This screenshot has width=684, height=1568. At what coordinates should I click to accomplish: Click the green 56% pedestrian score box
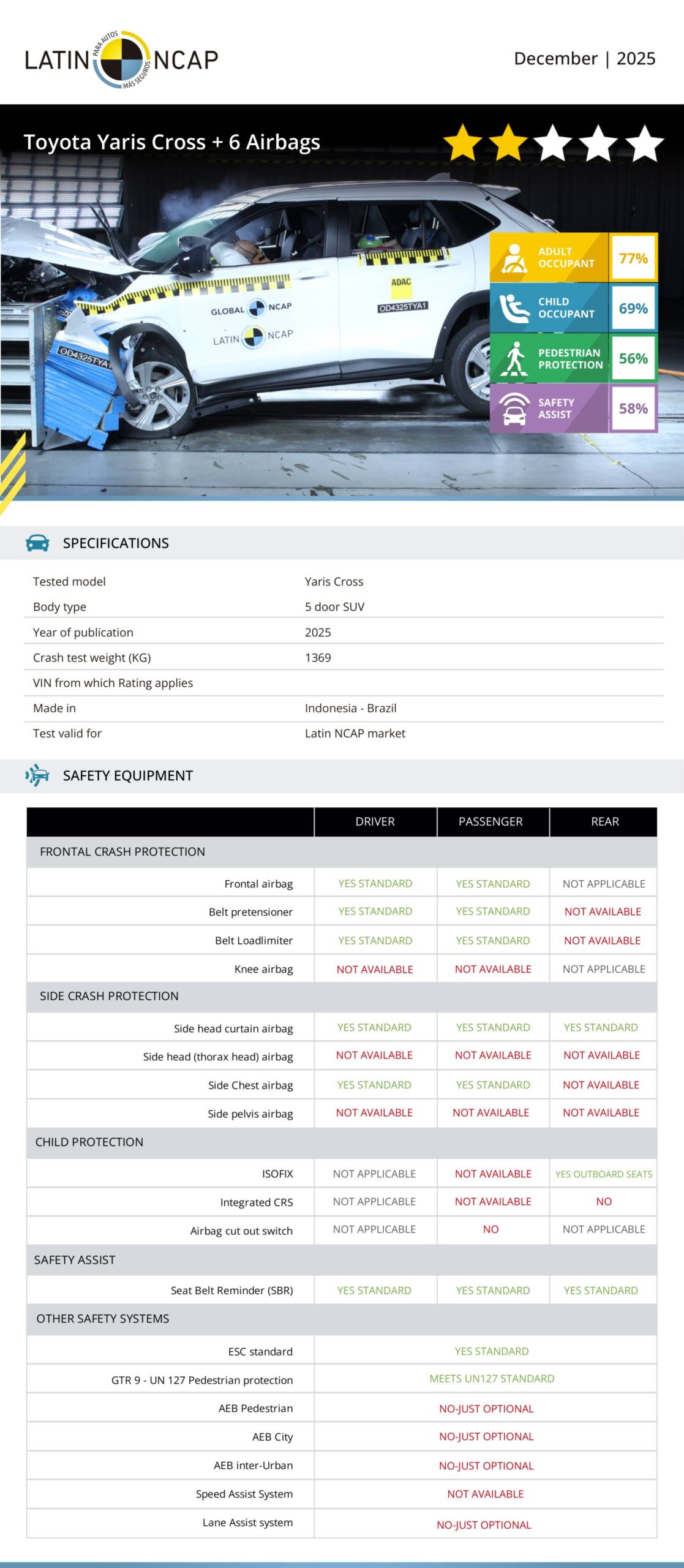[x=633, y=358]
